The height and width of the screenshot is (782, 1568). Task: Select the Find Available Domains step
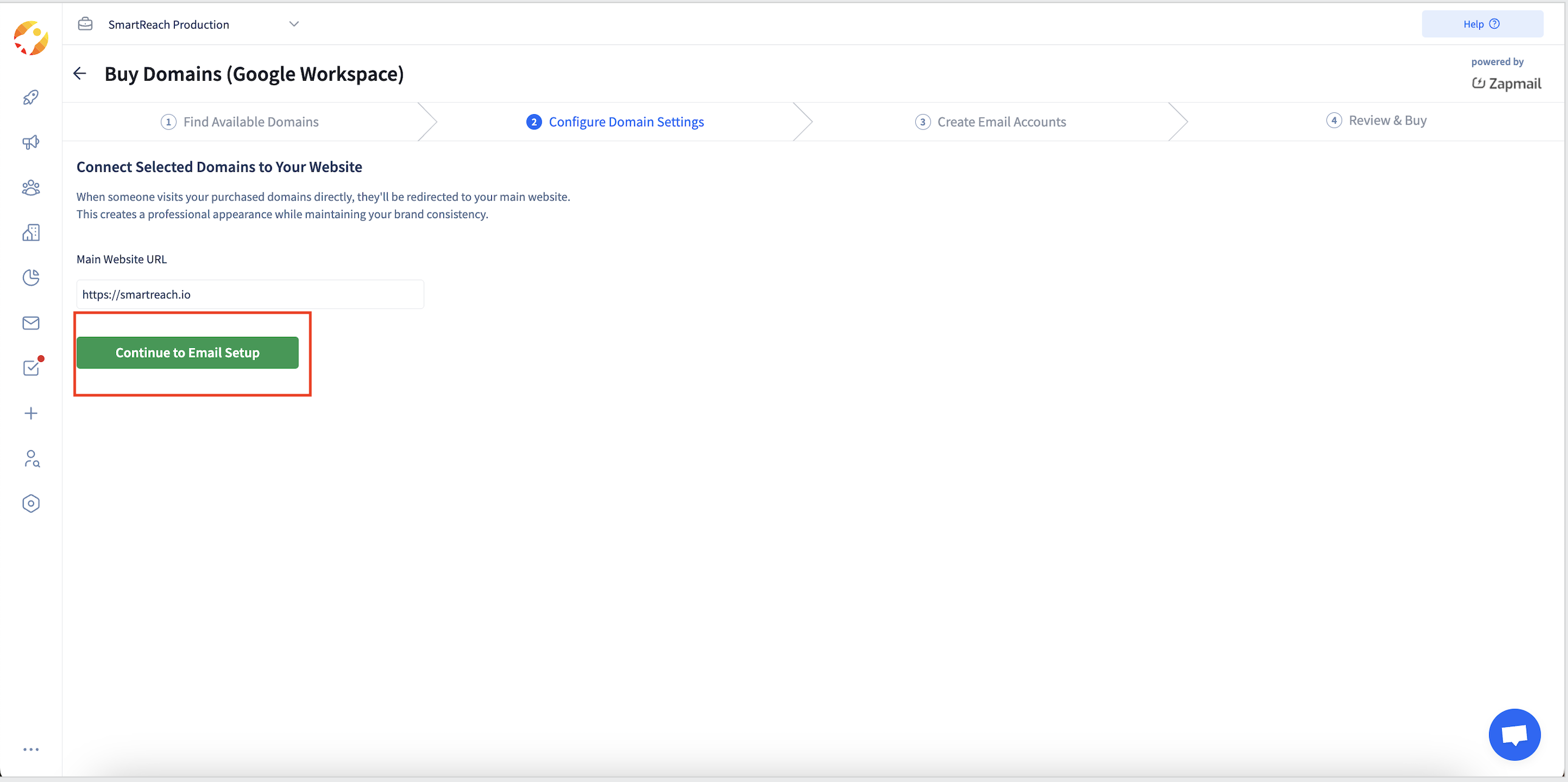click(240, 121)
